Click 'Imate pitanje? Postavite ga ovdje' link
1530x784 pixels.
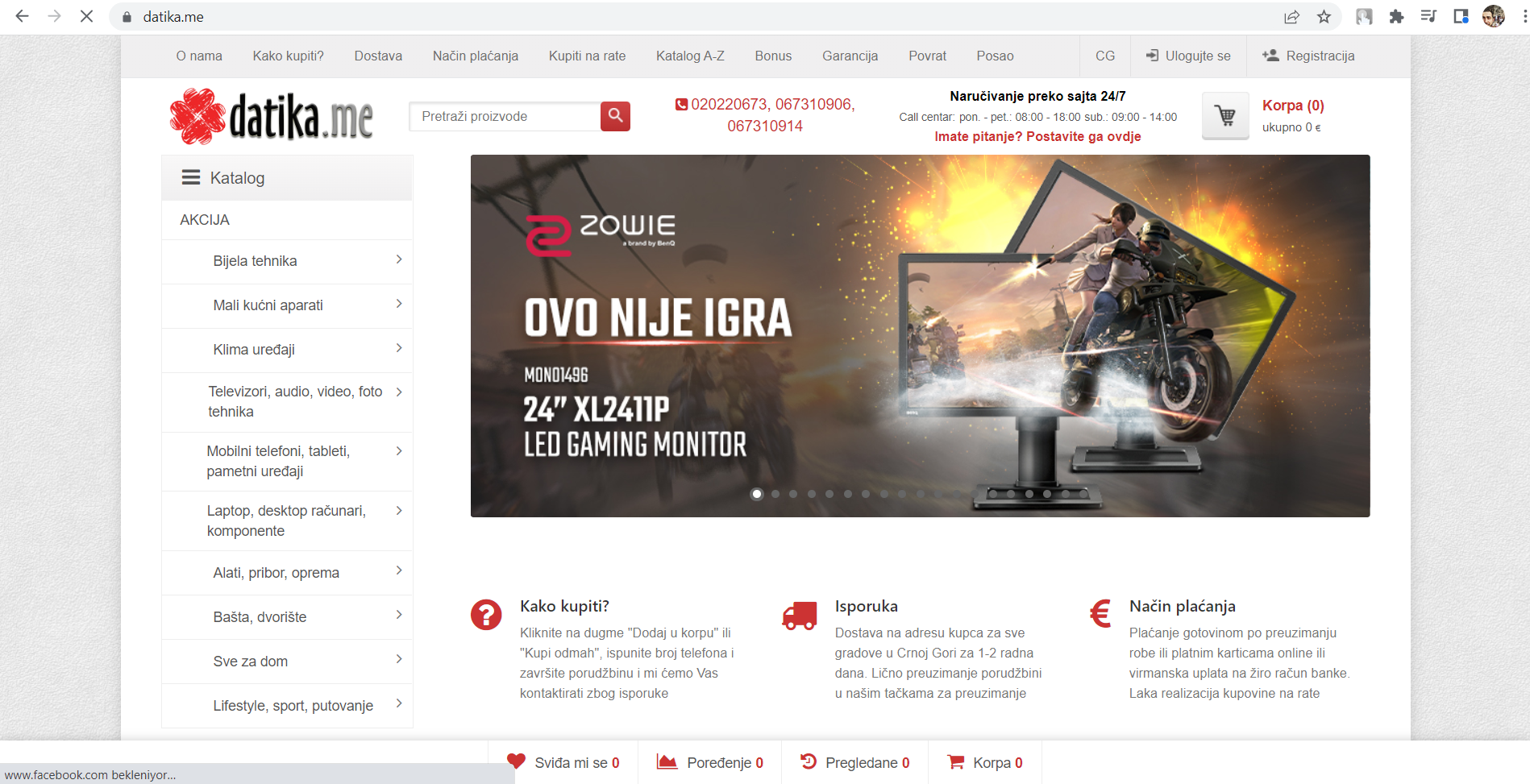pos(1038,136)
